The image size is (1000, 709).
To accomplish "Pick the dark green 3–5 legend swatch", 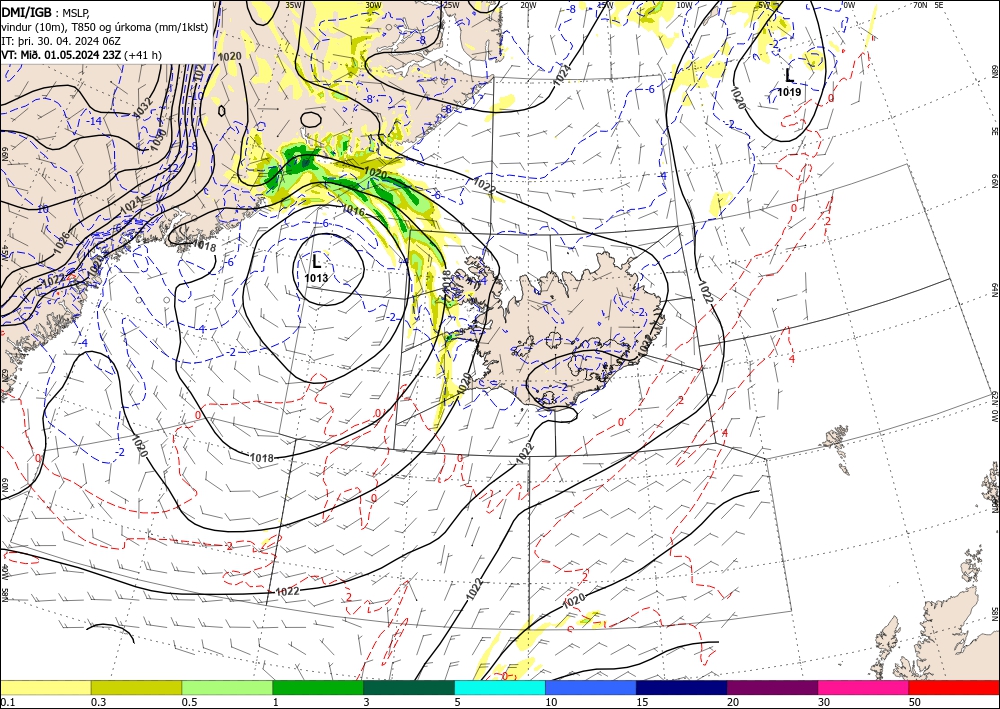I will [x=409, y=687].
